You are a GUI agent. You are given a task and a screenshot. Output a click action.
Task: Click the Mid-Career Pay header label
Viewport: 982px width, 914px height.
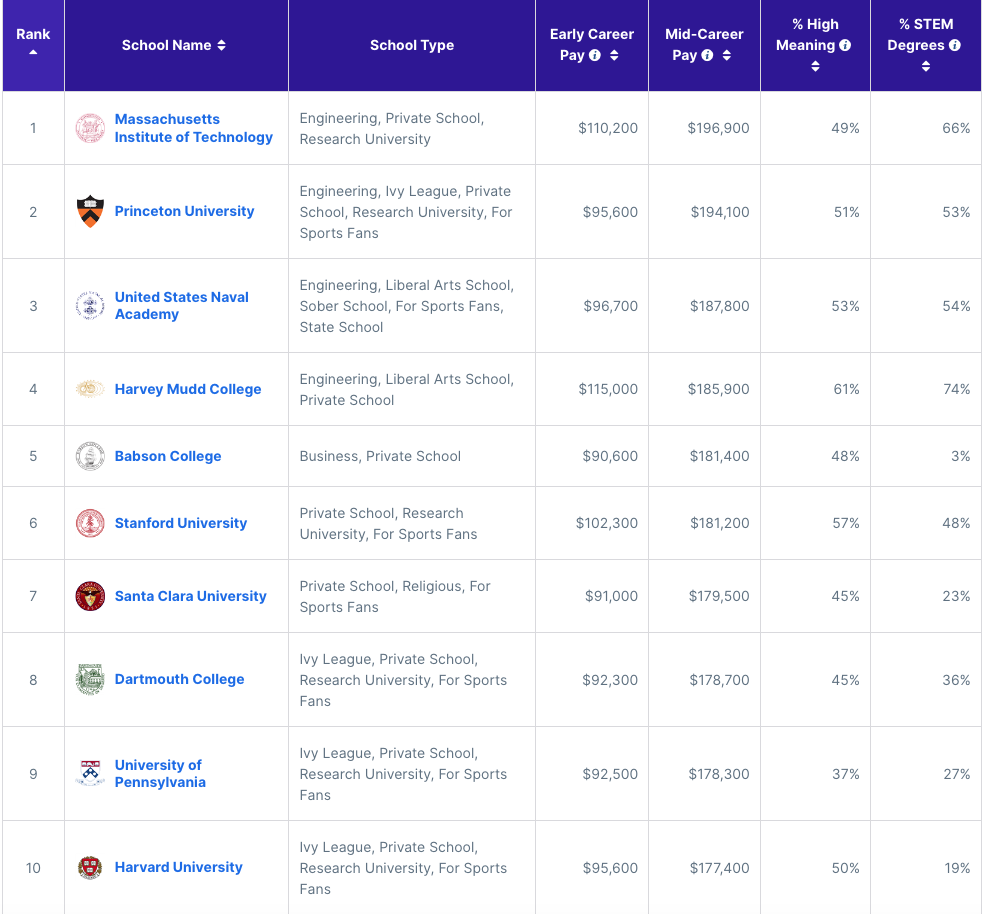[x=704, y=44]
